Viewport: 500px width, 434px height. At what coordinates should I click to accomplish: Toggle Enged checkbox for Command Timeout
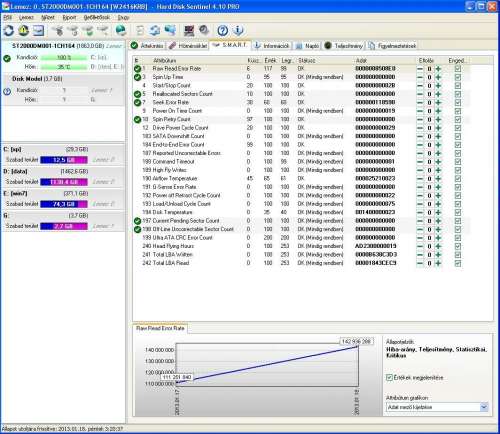[458, 162]
